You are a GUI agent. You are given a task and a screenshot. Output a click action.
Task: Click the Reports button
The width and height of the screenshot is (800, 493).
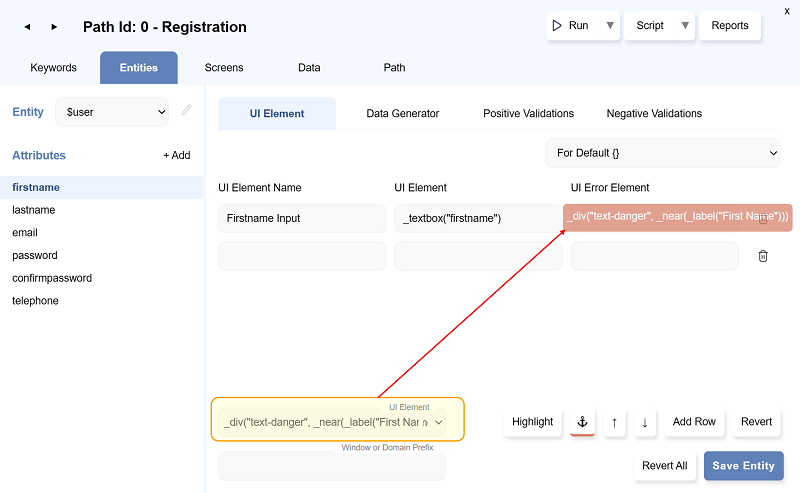click(x=730, y=26)
